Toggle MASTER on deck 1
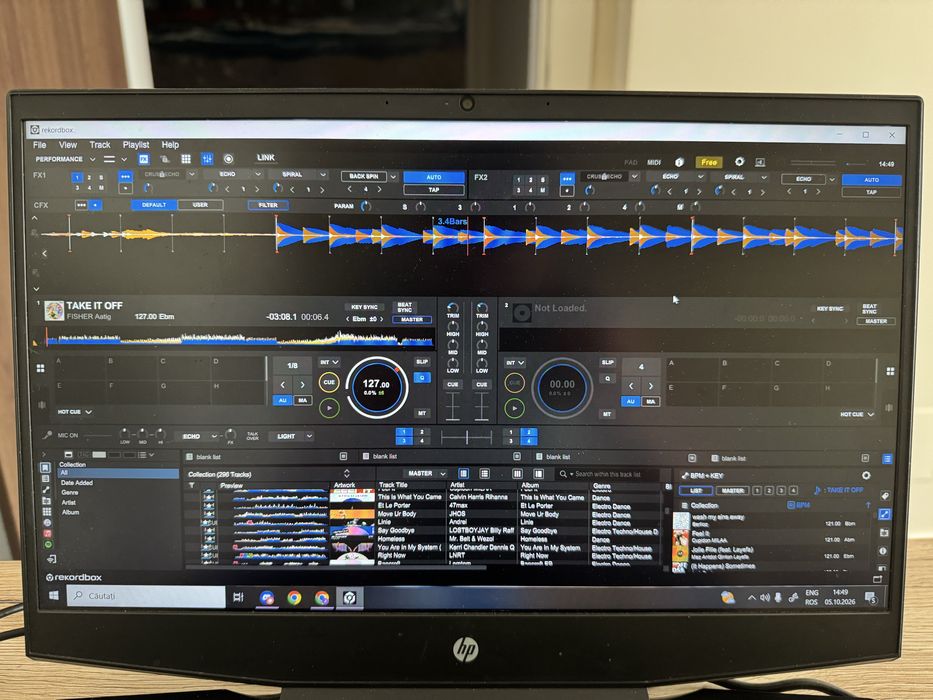The width and height of the screenshot is (933, 700). pos(412,320)
